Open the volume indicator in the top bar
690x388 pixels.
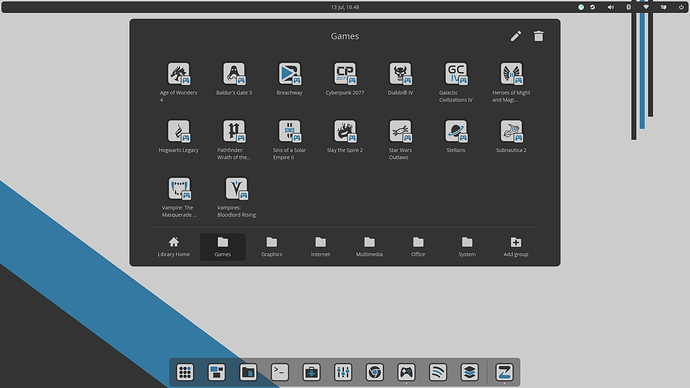611,7
